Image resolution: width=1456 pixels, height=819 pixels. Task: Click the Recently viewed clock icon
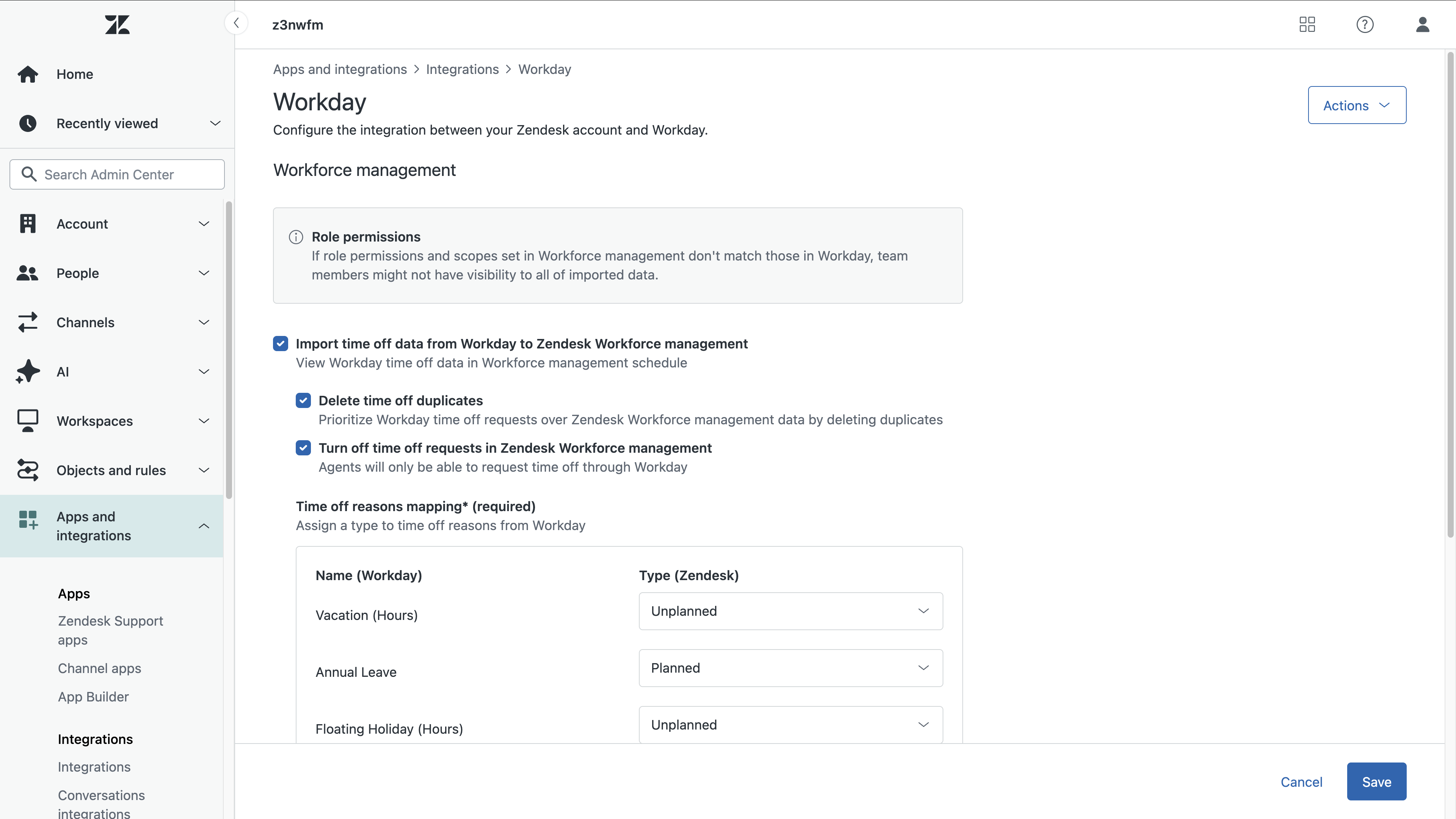[x=28, y=123]
